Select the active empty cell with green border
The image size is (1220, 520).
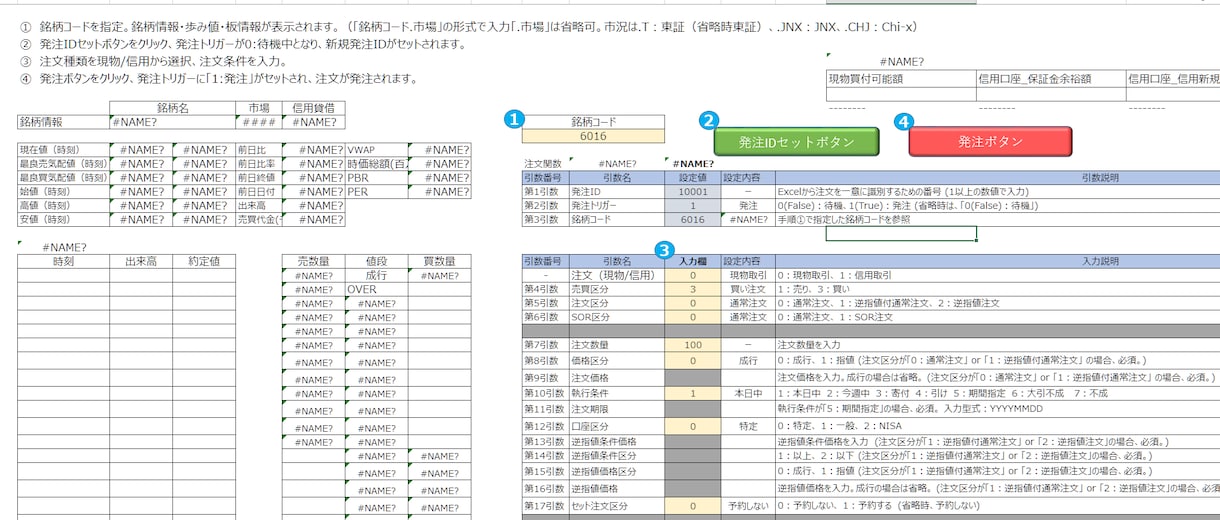point(901,233)
